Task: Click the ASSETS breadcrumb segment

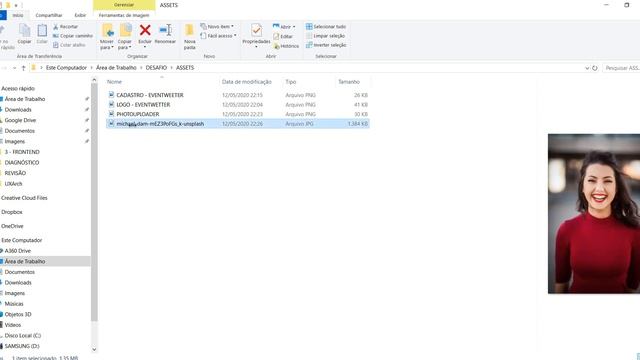Action: pos(184,68)
